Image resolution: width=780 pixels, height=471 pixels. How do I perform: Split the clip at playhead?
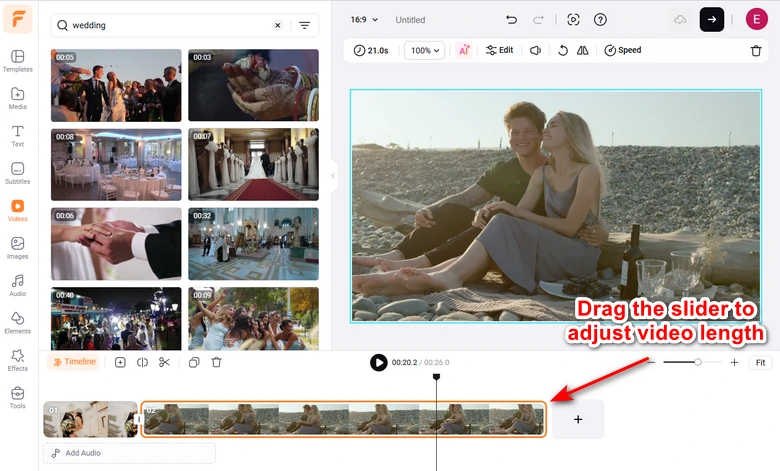pyautogui.click(x=142, y=362)
